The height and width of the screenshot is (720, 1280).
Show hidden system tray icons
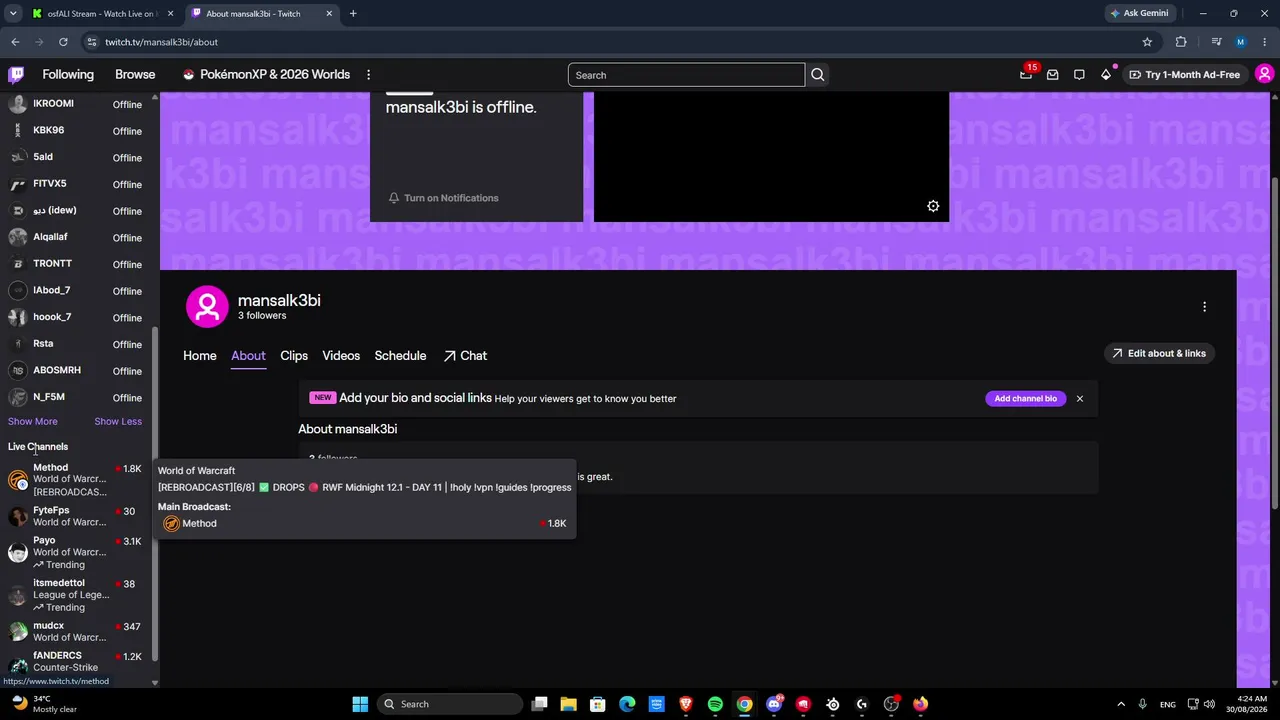[1121, 704]
